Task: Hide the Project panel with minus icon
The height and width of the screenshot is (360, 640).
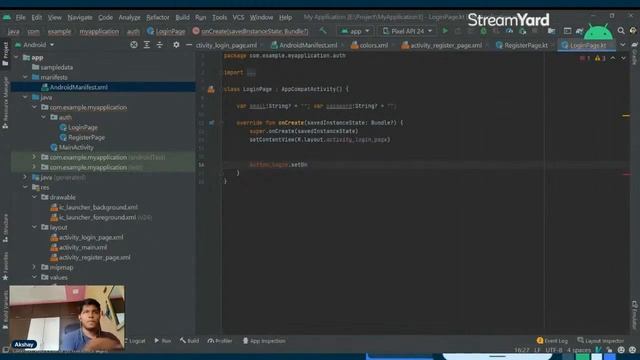Action: pos(189,45)
